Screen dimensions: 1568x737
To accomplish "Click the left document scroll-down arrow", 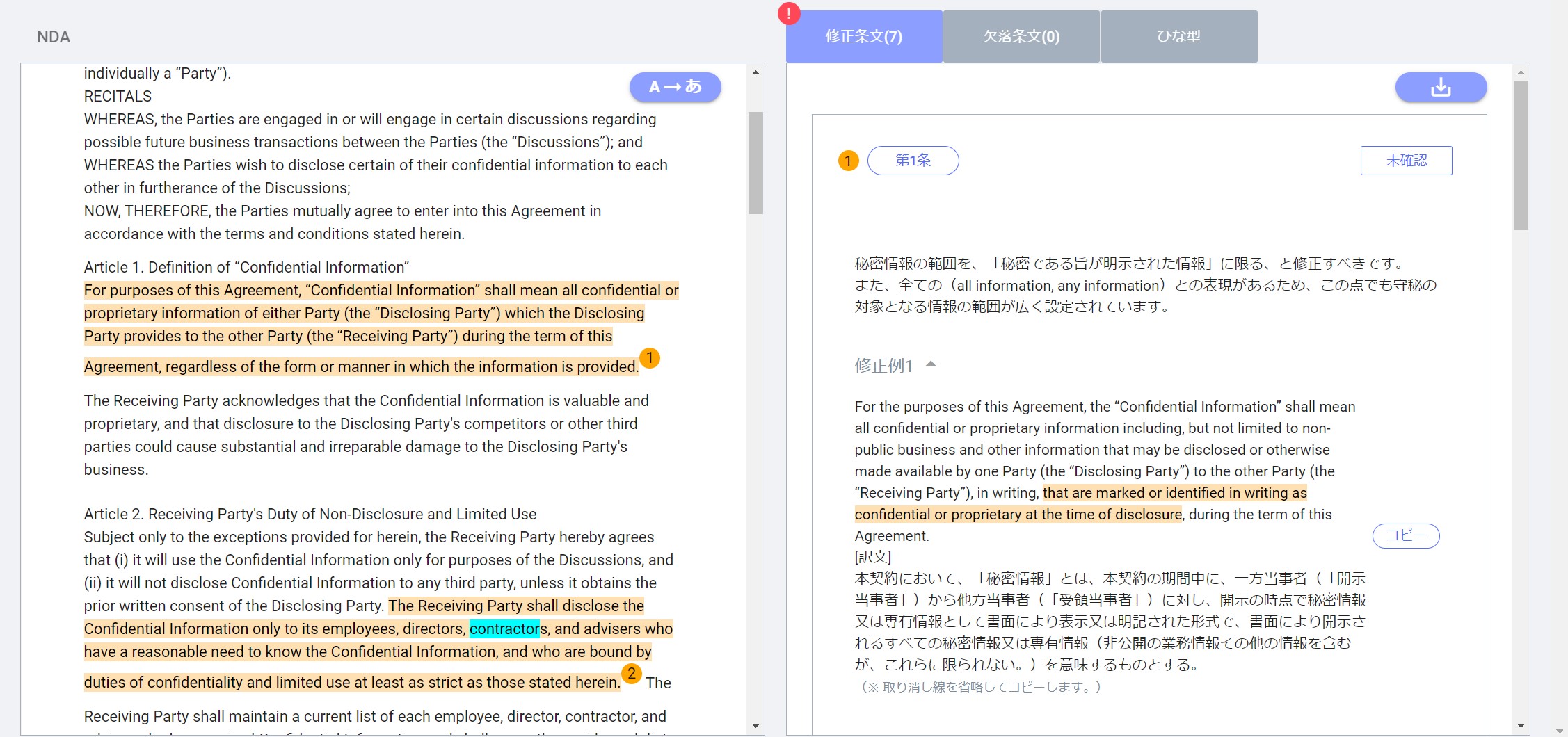I will click(x=755, y=726).
